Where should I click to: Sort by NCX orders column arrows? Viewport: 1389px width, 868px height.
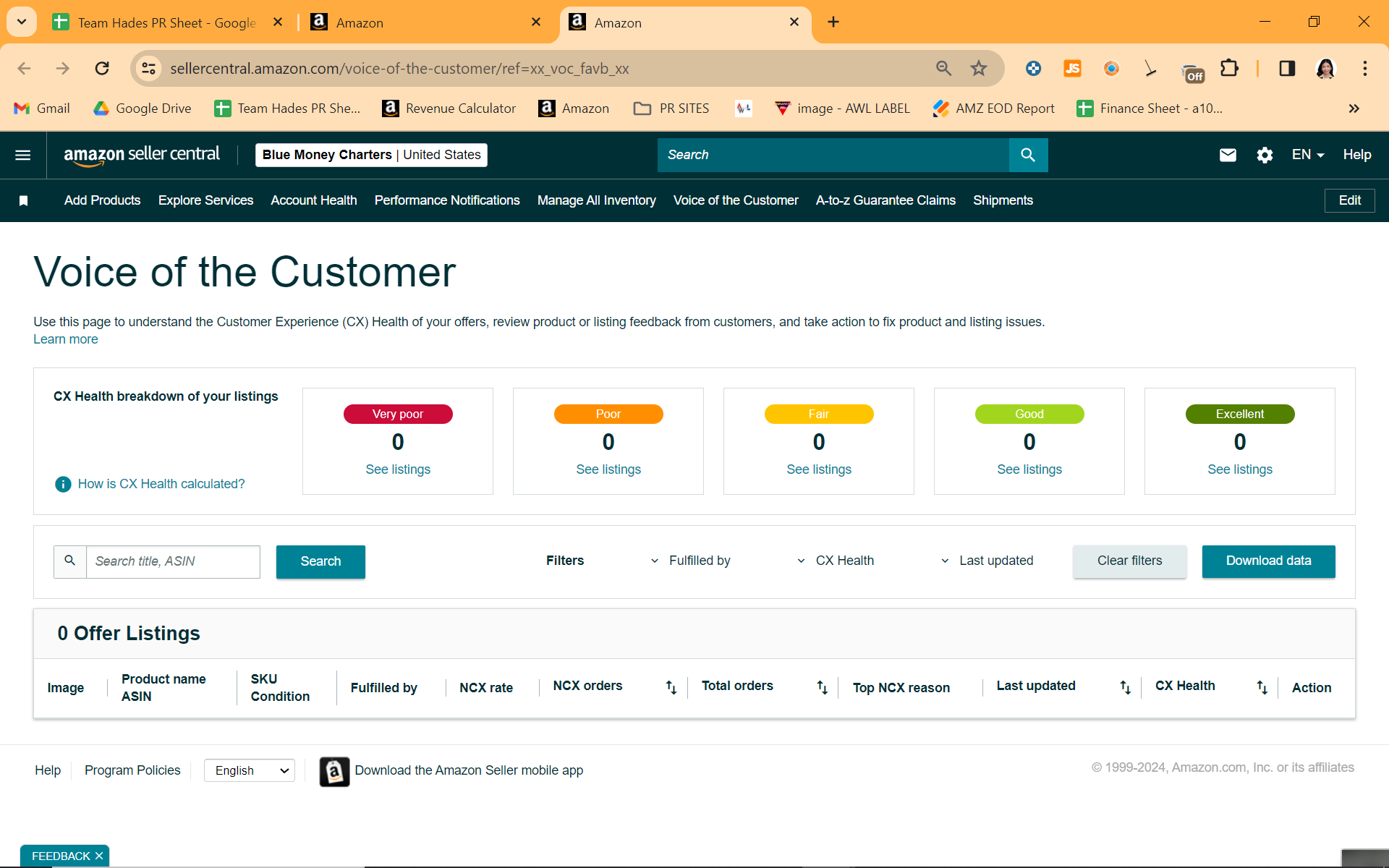pos(671,687)
